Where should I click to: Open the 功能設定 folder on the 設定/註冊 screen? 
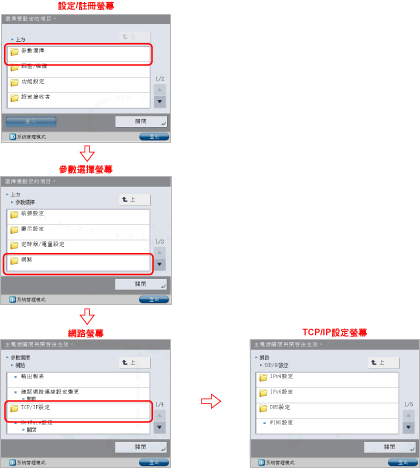click(79, 85)
